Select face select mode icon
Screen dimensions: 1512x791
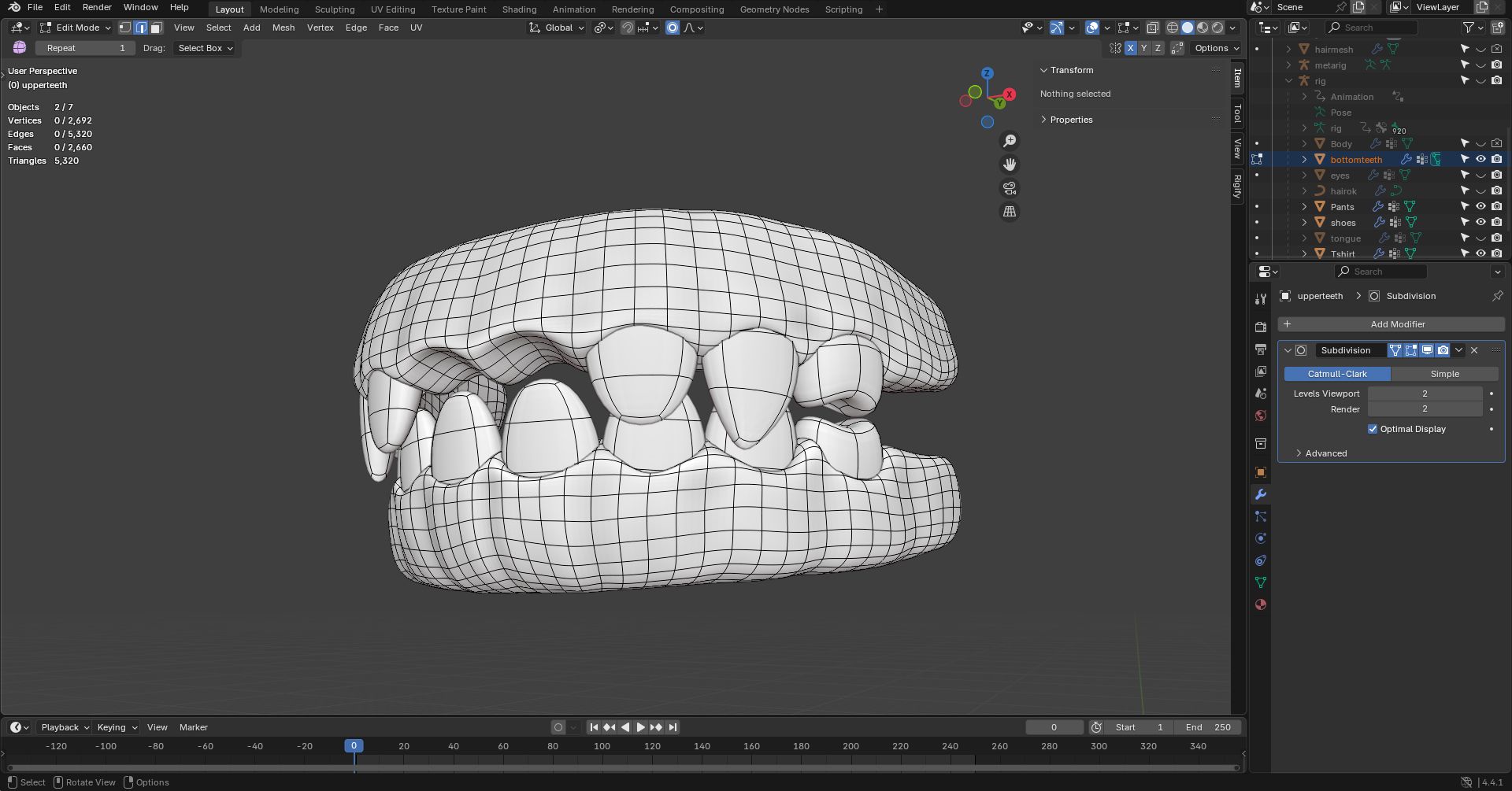click(156, 28)
